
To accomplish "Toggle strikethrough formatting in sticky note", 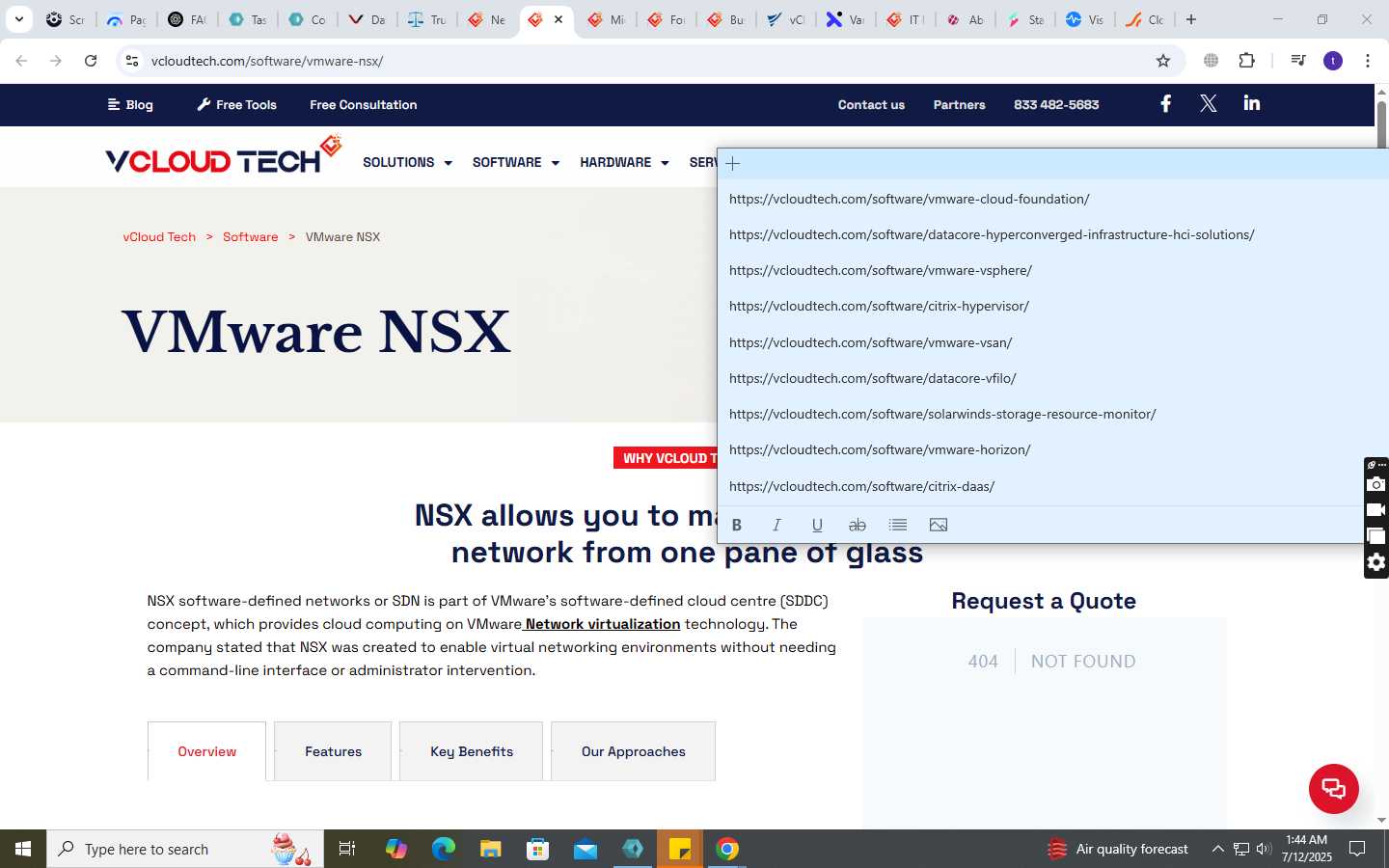I will [x=857, y=525].
